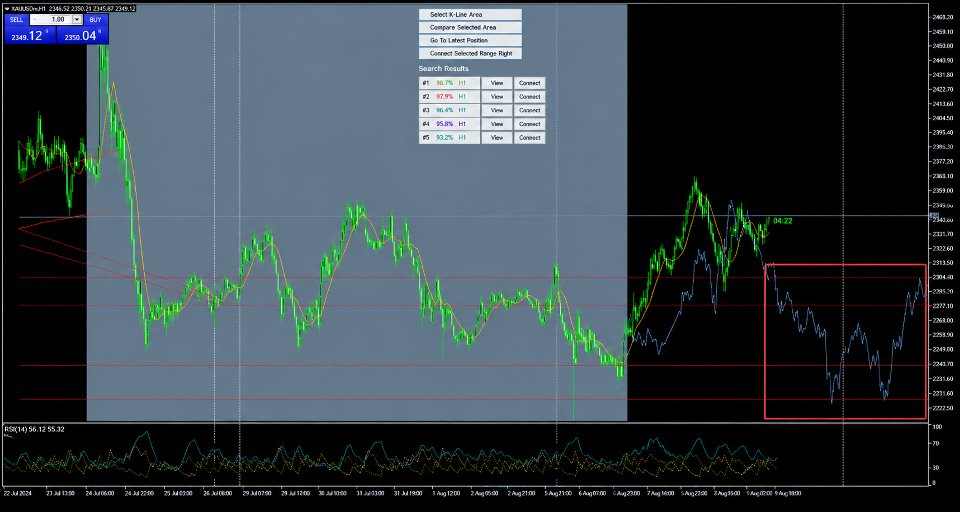The image size is (960, 512).
Task: View search result #5
Action: (497, 138)
